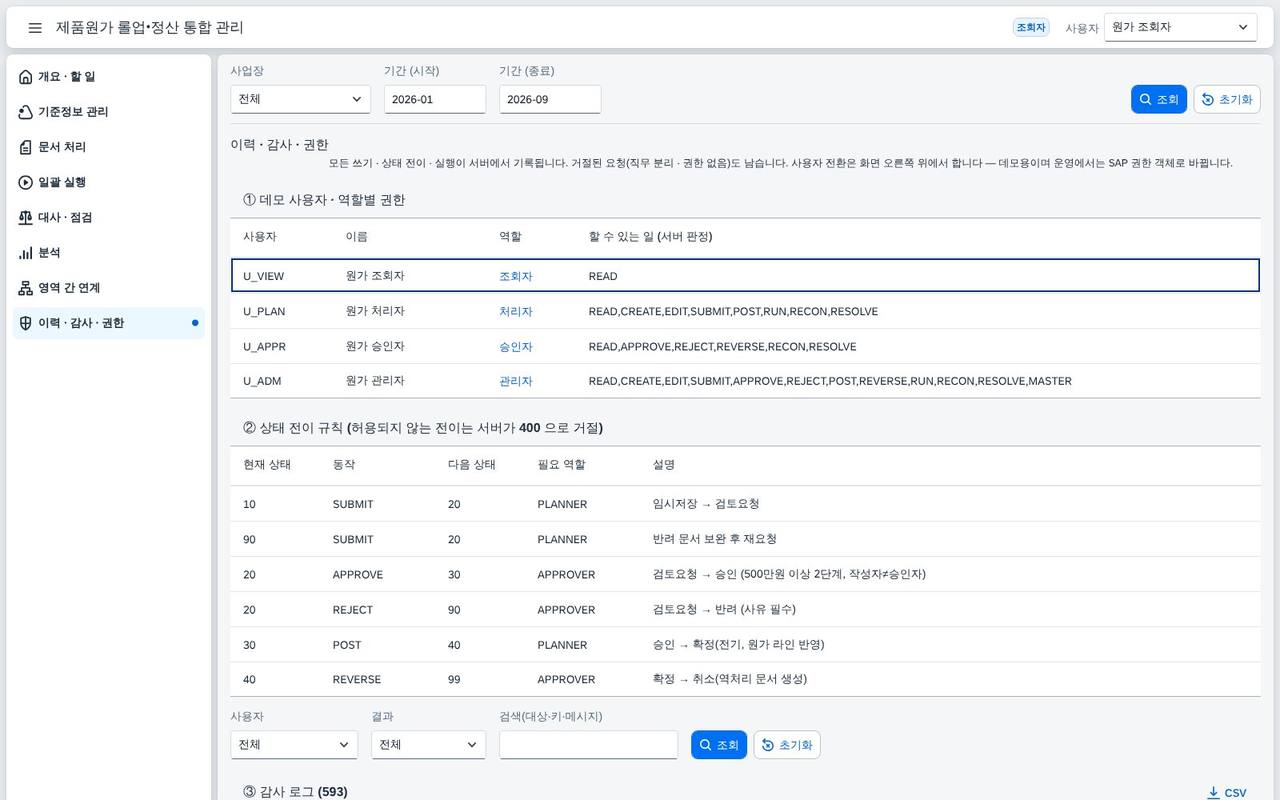
Task: Open the 개요 · 할 일 menu item
Action: pyautogui.click(x=109, y=77)
